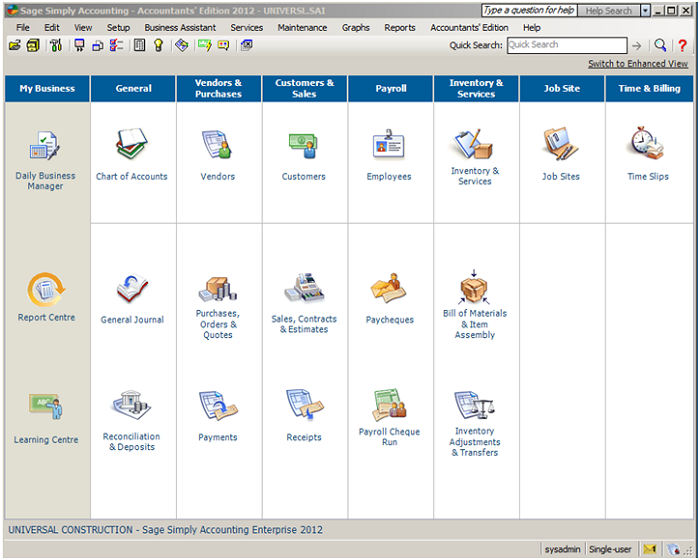700x560 pixels.
Task: Open the Accountants' Edition menu
Action: [x=469, y=28]
